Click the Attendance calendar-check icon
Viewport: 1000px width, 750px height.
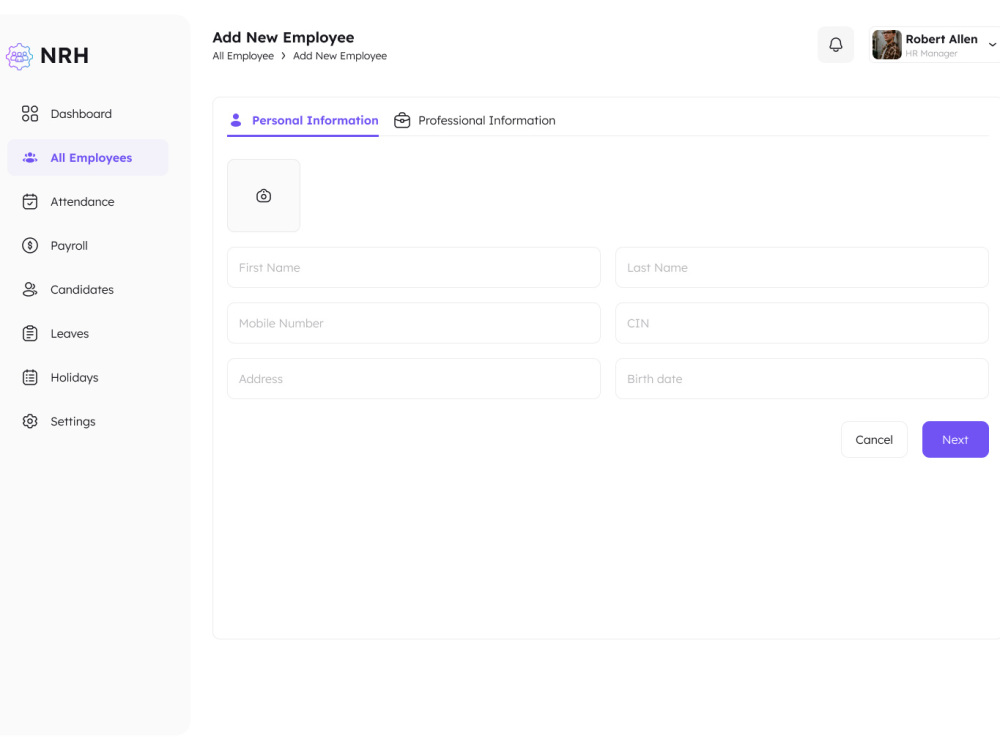coord(30,202)
